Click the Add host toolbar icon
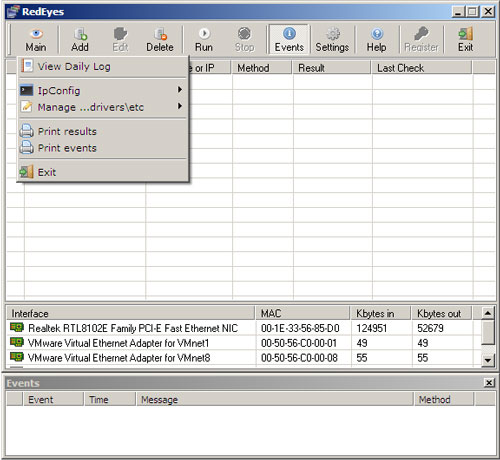This screenshot has height=460, width=500. point(80,34)
